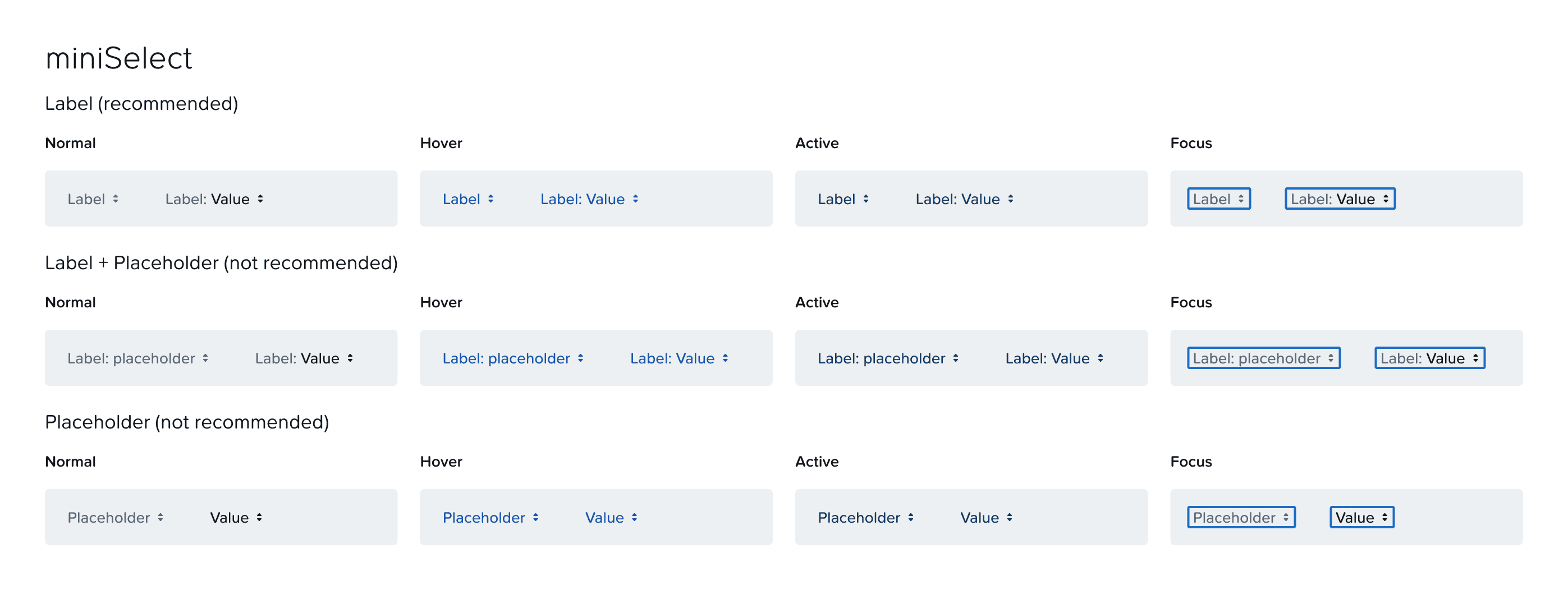Image resolution: width=1568 pixels, height=590 pixels.
Task: Click Hover standalone "Value" select in Placeholder section
Action: [x=611, y=518]
